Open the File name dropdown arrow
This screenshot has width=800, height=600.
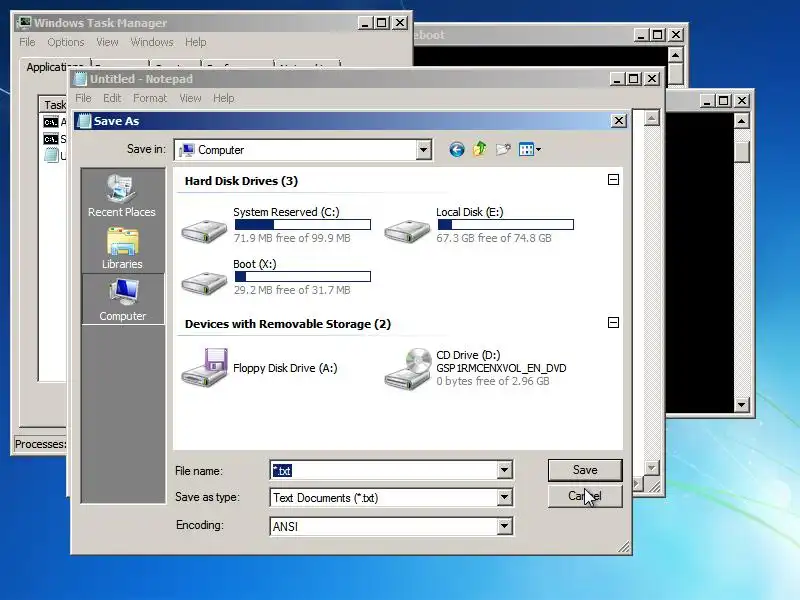(504, 470)
